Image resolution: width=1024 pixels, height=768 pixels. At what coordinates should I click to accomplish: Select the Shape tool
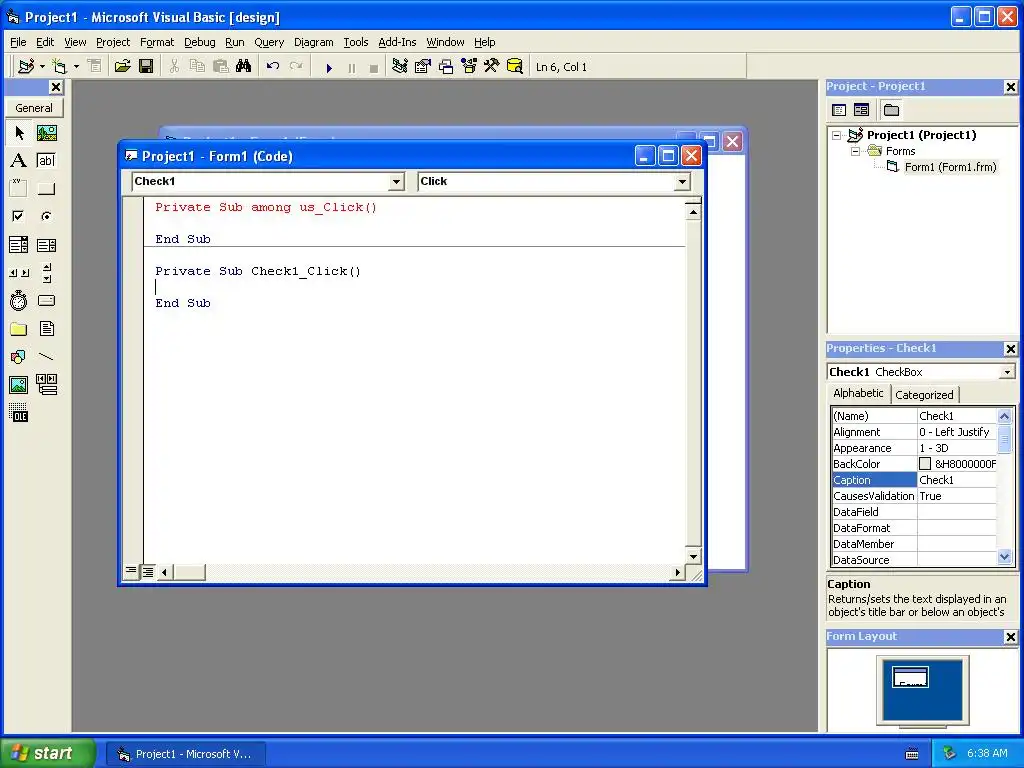pyautogui.click(x=19, y=357)
